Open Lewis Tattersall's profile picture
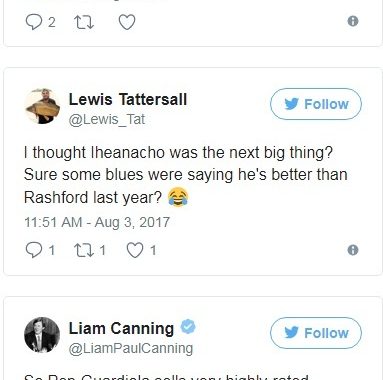 [x=42, y=106]
